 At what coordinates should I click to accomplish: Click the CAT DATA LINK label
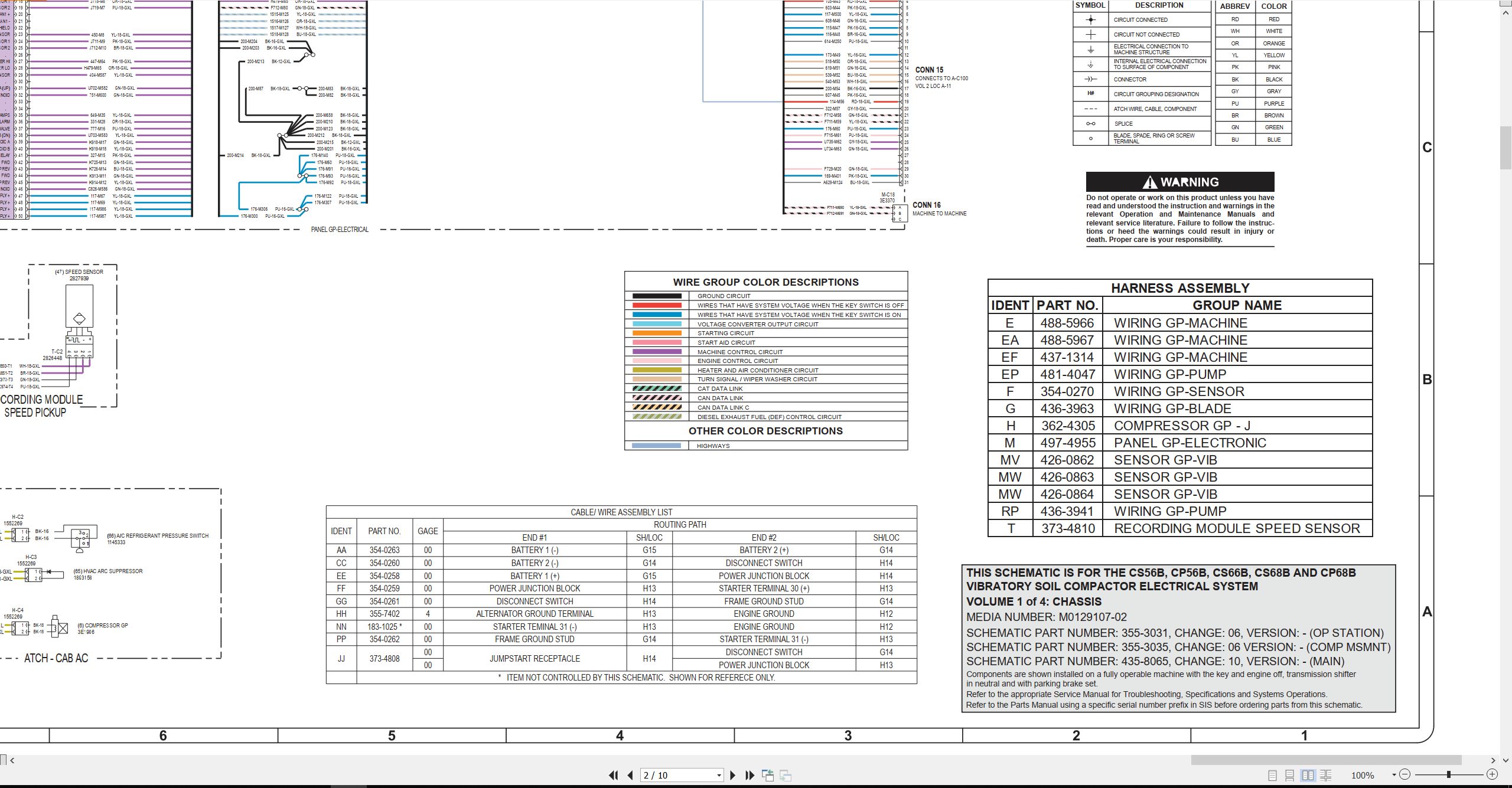click(720, 388)
